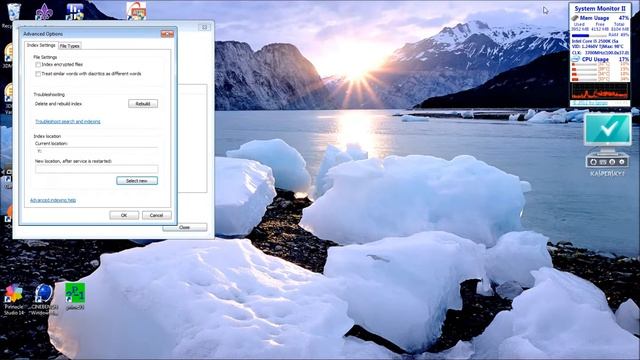The width and height of the screenshot is (640, 360).
Task: Launch the Pinnacle Studio 14 shortcut
Action: [x=14, y=300]
